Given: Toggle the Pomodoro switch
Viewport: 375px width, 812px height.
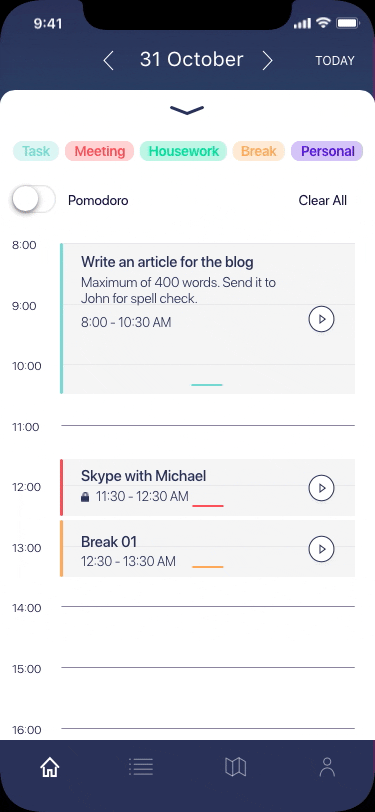Looking at the screenshot, I should 33,200.
